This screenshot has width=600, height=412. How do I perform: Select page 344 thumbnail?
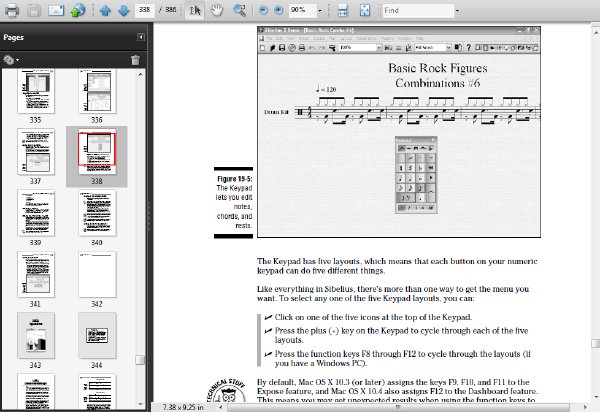97,335
